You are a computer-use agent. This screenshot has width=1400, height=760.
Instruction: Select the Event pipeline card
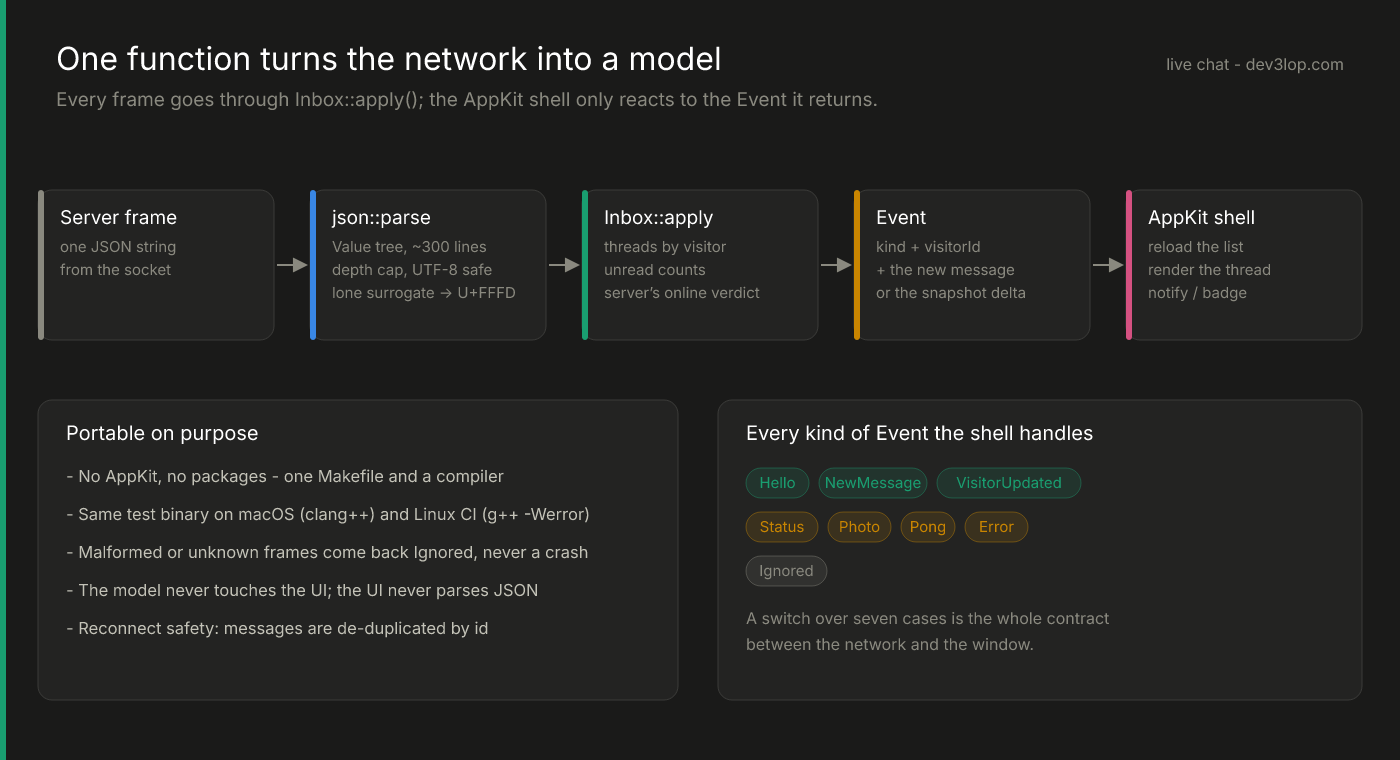pos(972,265)
